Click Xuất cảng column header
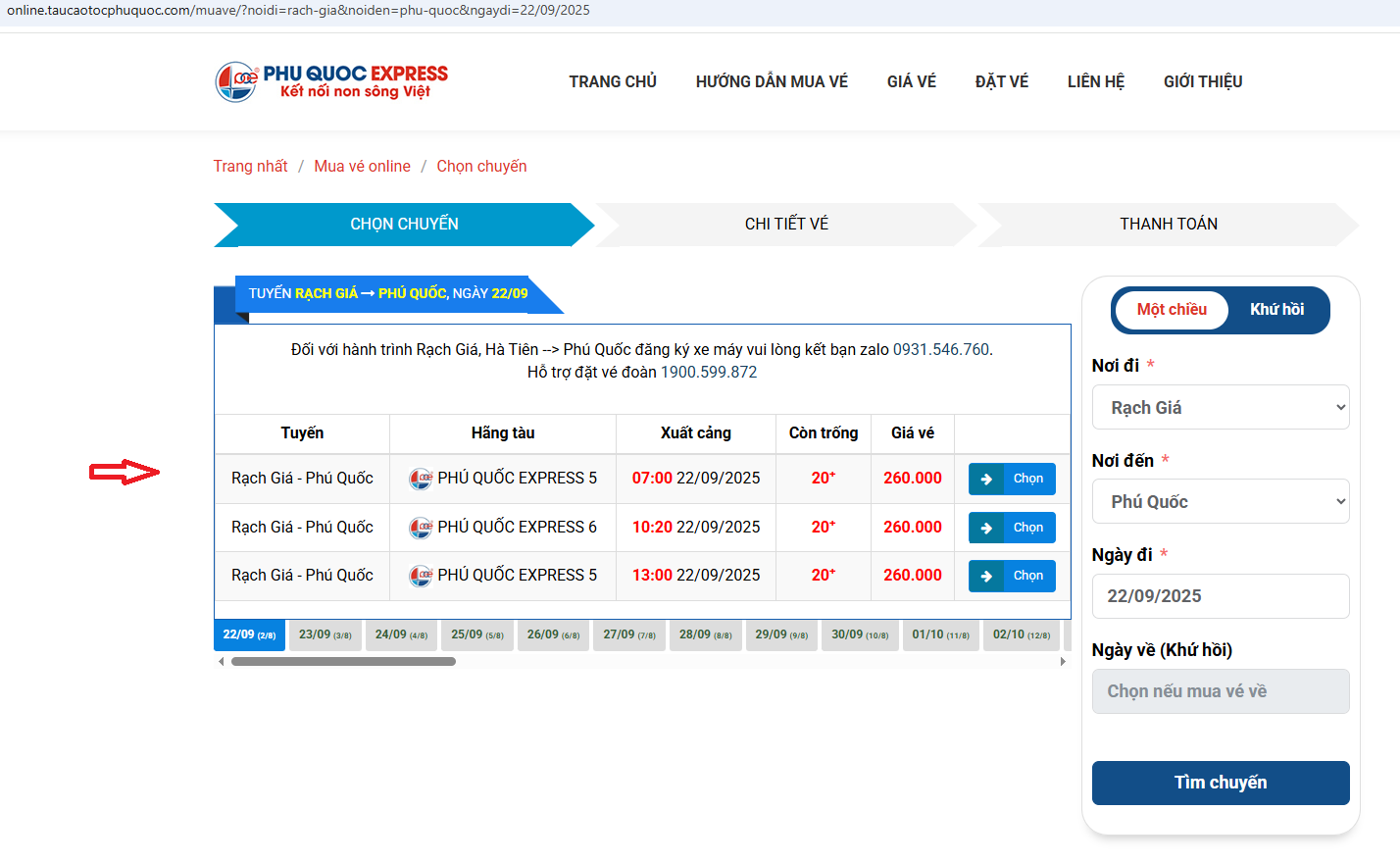The image size is (1400, 862). (x=696, y=433)
